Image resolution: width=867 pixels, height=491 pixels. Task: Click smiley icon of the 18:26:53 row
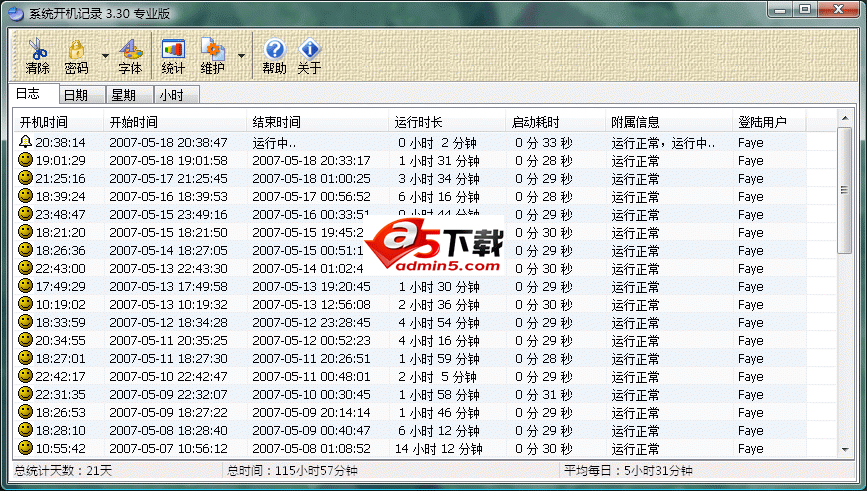[25, 412]
